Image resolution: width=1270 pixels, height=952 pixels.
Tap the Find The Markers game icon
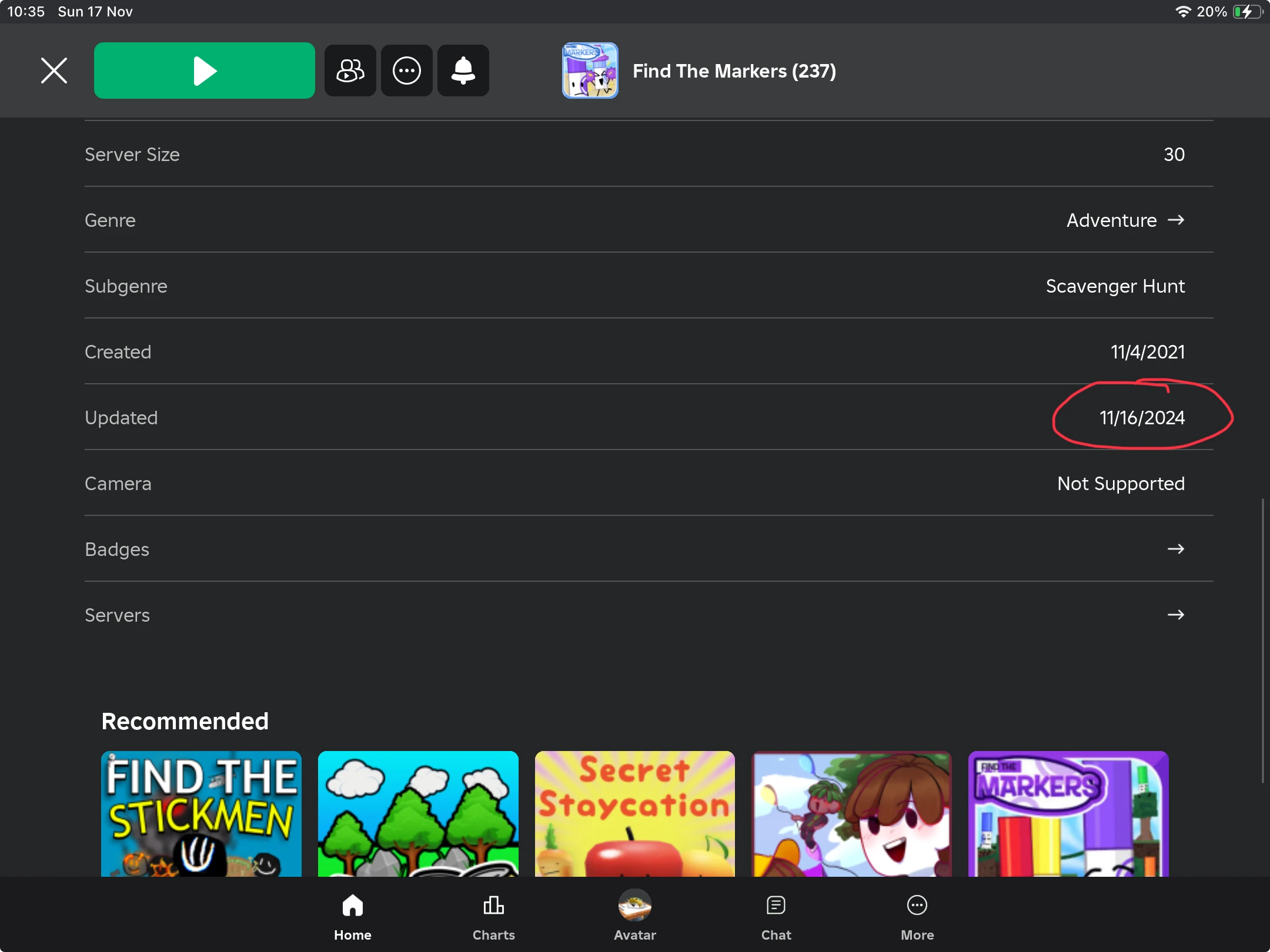click(590, 71)
